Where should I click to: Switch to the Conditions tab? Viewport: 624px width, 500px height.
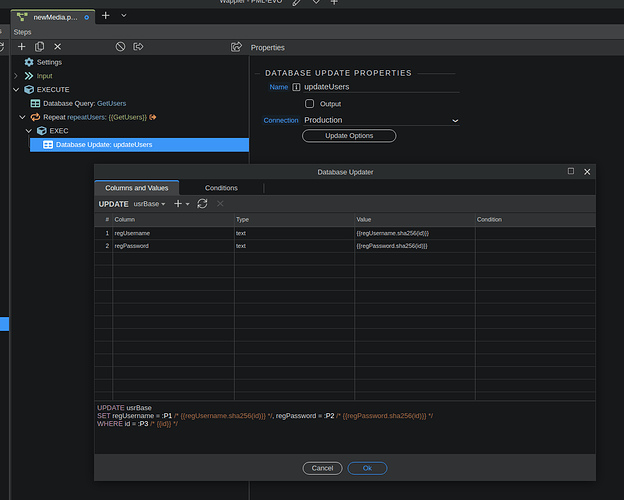point(221,188)
